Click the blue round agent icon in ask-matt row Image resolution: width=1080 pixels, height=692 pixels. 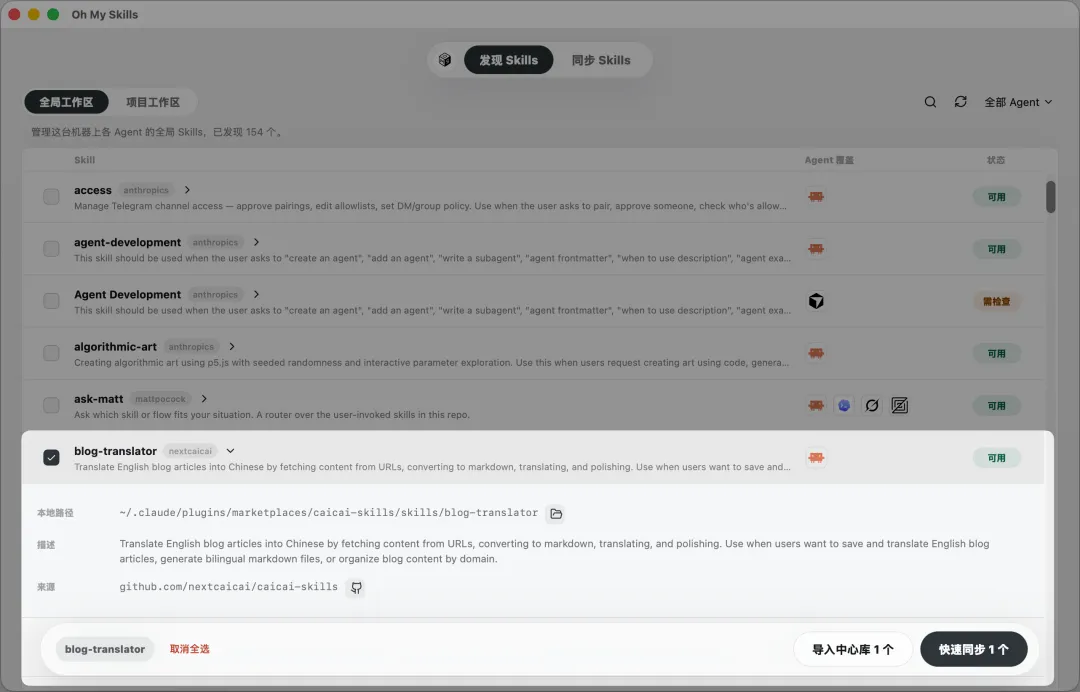844,406
